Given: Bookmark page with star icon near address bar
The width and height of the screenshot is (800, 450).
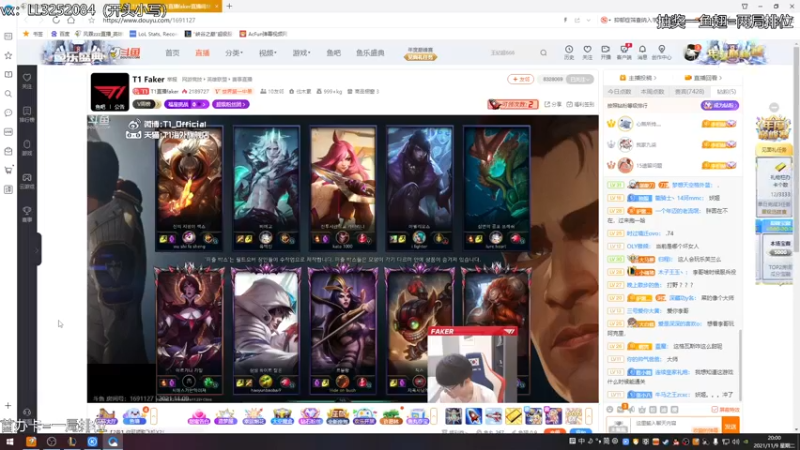Looking at the screenshot, I should pyautogui.click(x=91, y=20).
